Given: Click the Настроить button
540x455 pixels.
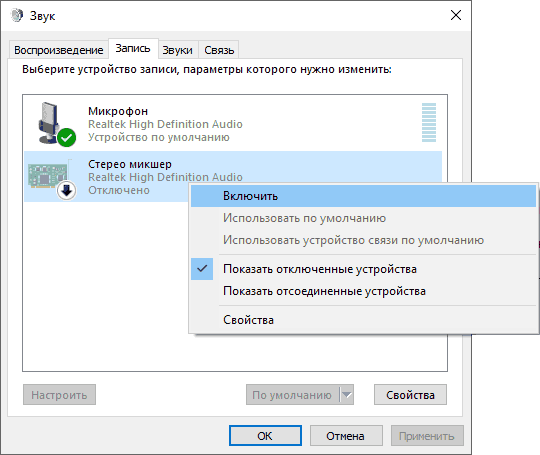Looking at the screenshot, I should (x=59, y=395).
